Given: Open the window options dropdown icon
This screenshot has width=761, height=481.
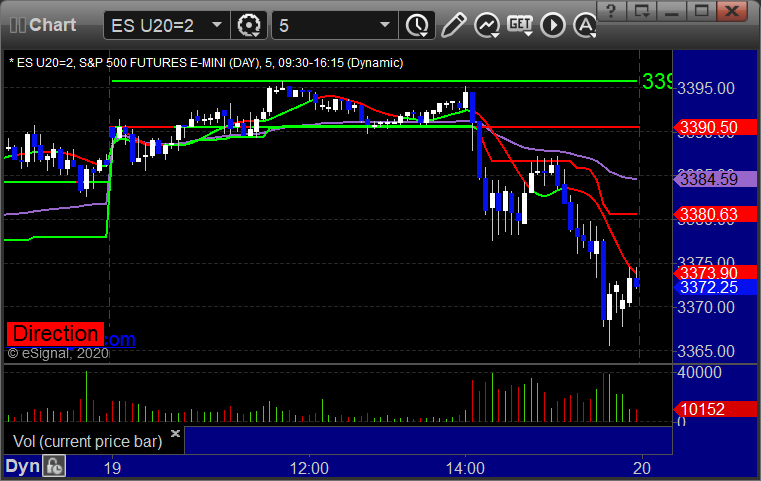Looking at the screenshot, I should click(642, 11).
